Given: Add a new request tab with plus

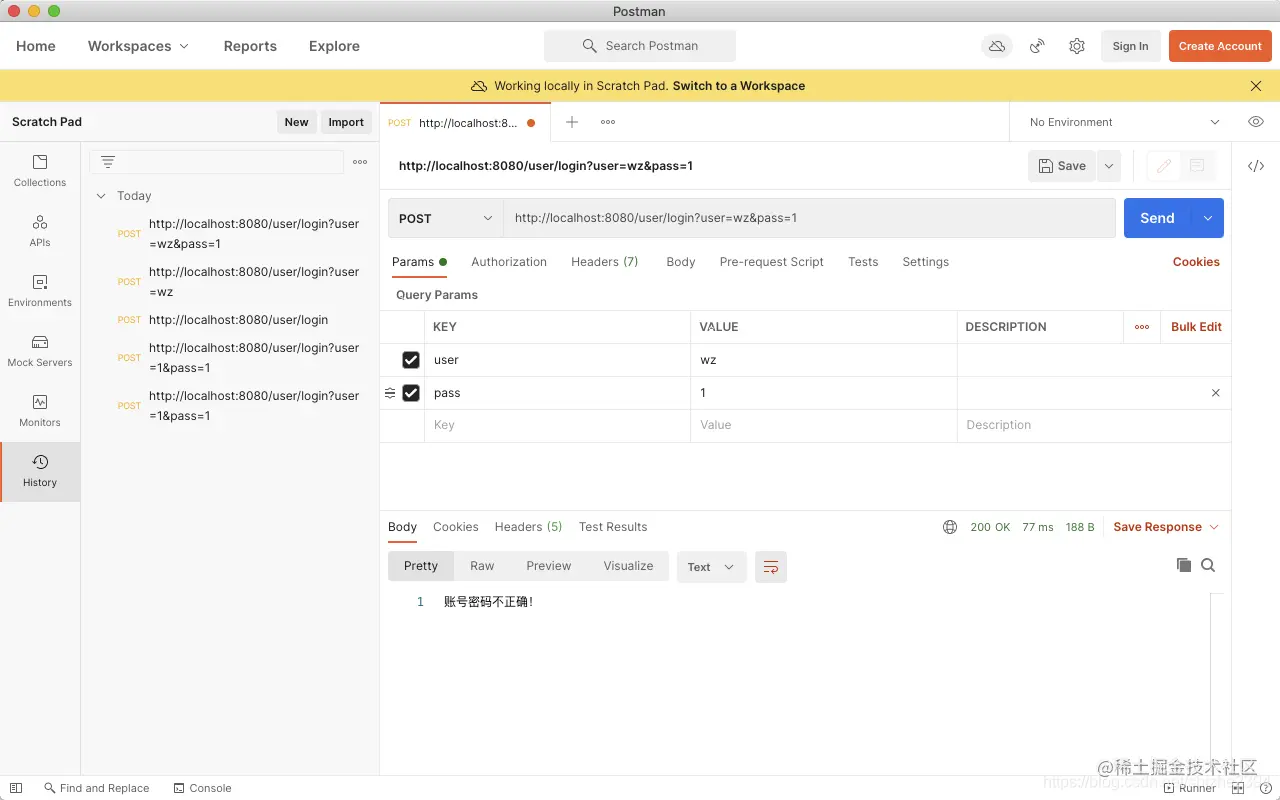Looking at the screenshot, I should (572, 122).
